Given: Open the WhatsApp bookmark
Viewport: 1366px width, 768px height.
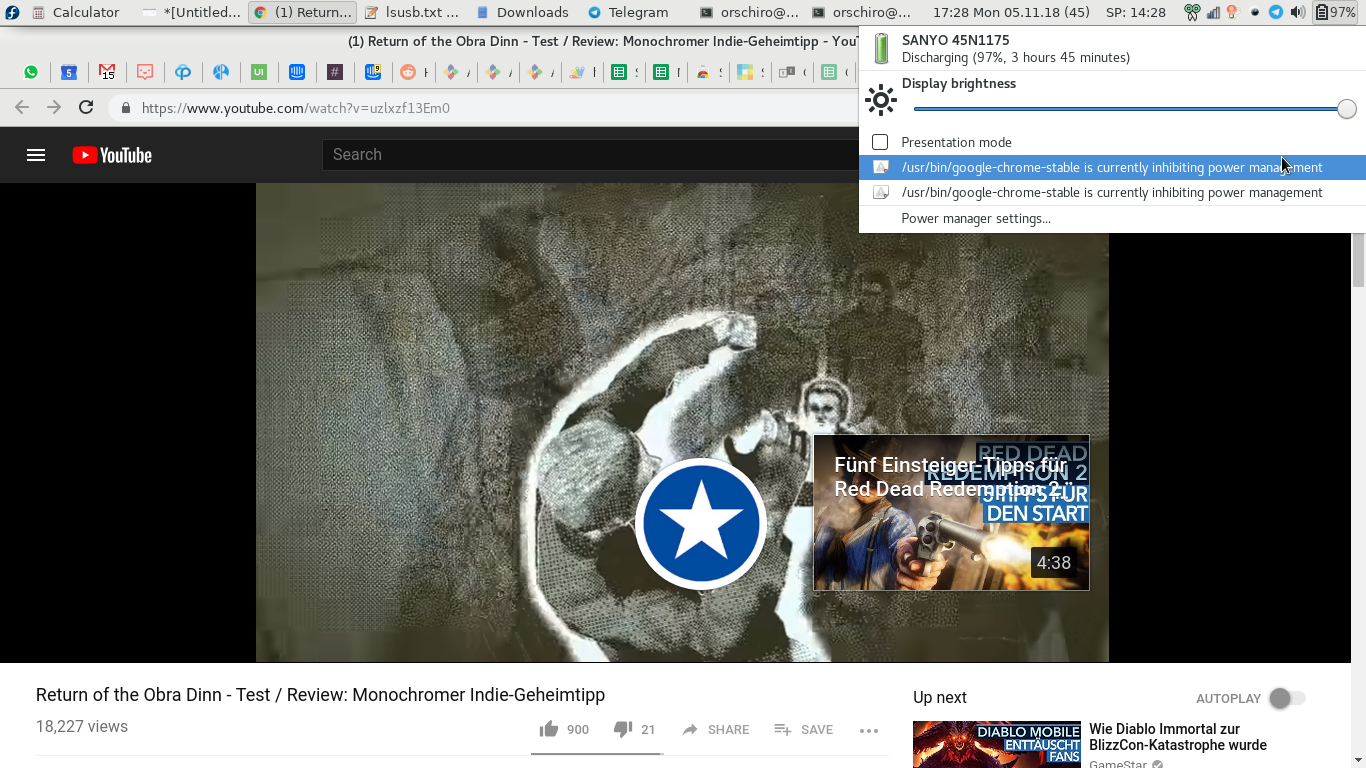Looking at the screenshot, I should pos(31,72).
